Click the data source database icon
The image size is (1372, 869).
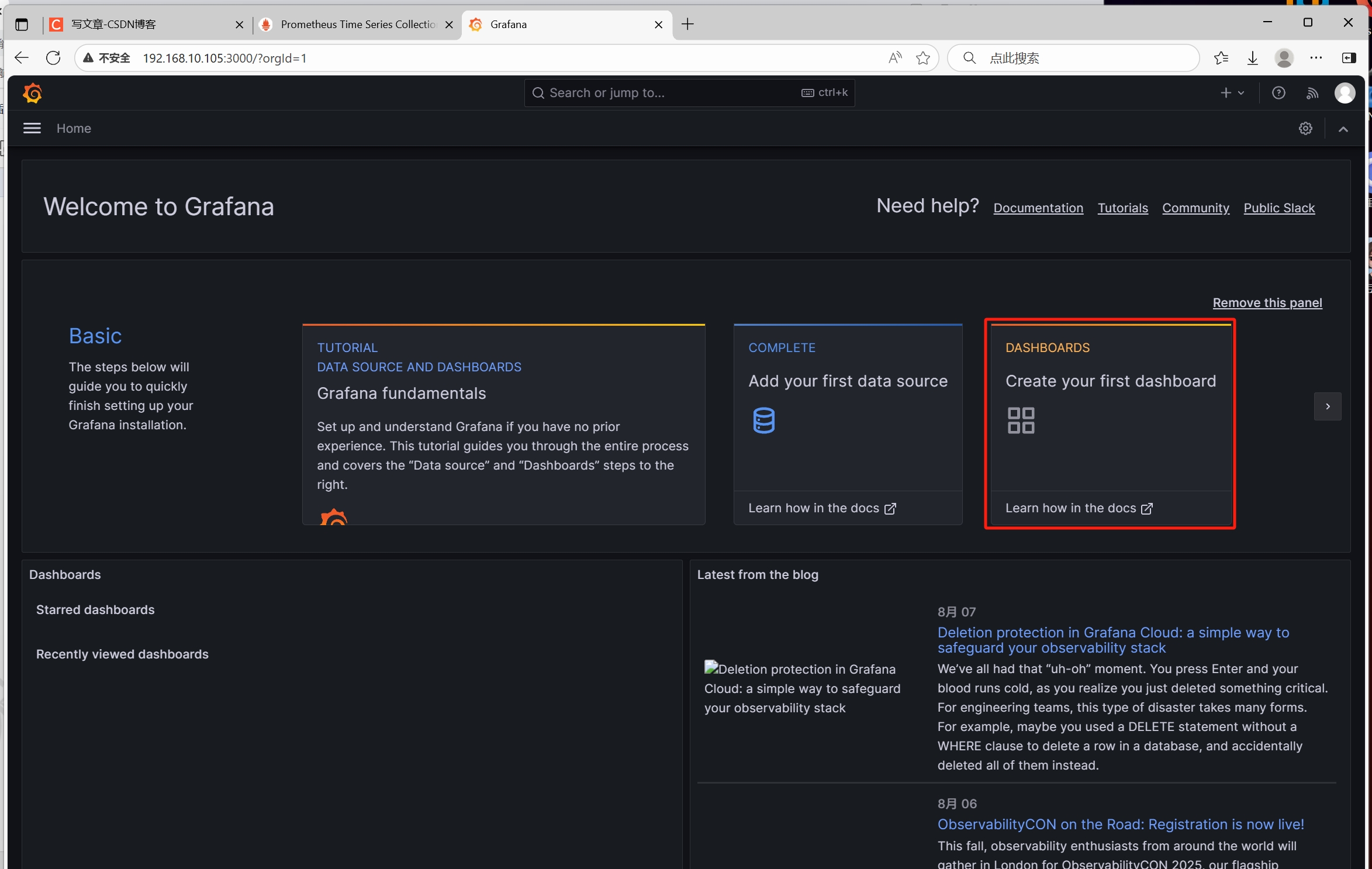click(763, 420)
